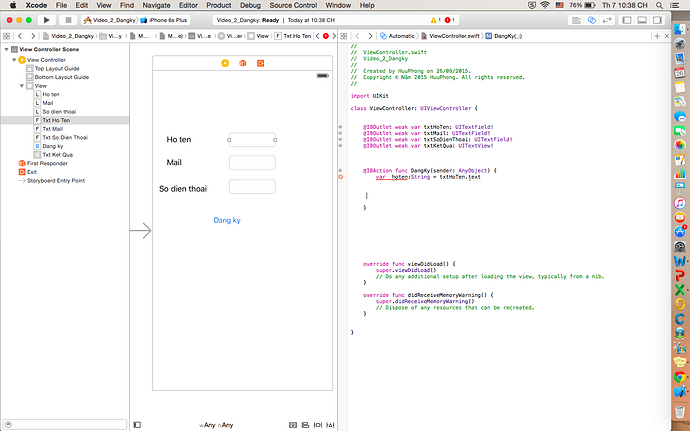Viewport: 690px width, 431px height.
Task: Click the Run (play) button
Action: [x=47, y=19]
